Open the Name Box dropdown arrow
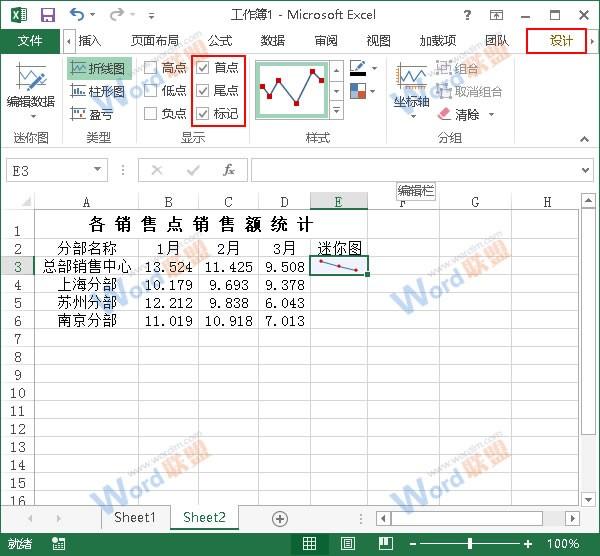This screenshot has height=556, width=600. pos(98,169)
